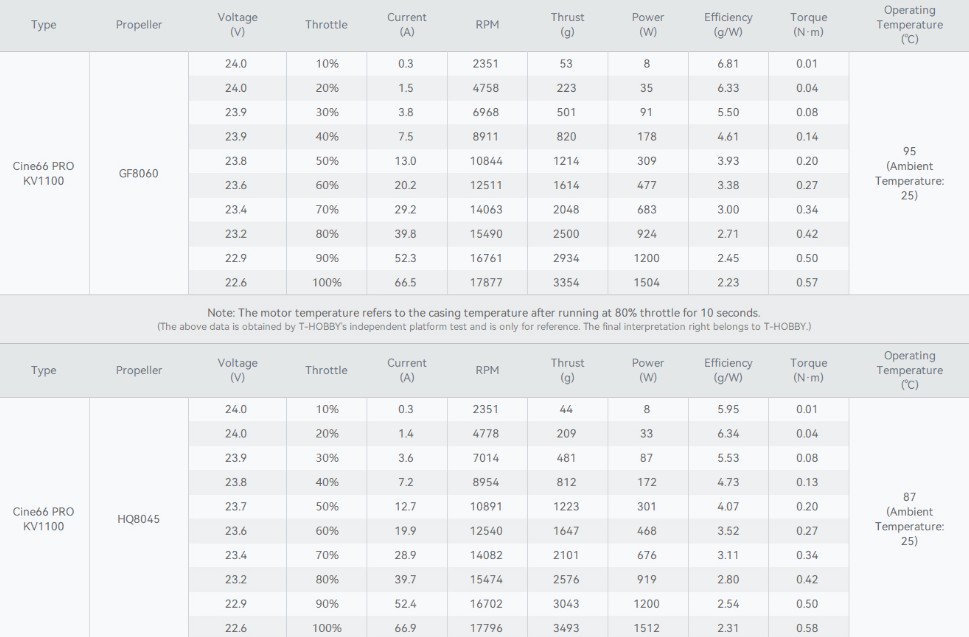Click the 3354 thrust value
Image resolution: width=969 pixels, height=637 pixels.
pos(567,282)
